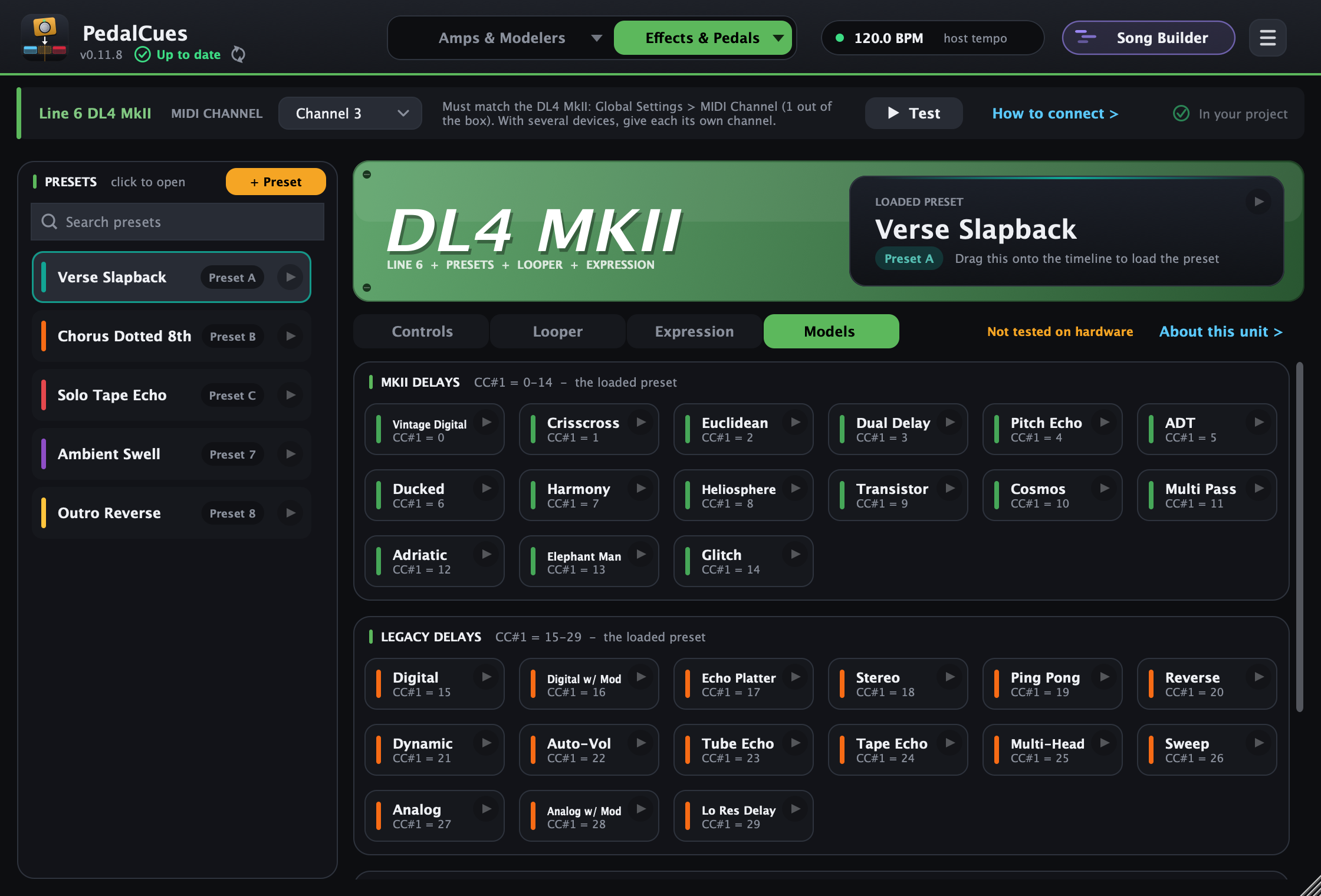The height and width of the screenshot is (896, 1321).
Task: Click the play arrow on Crisscross model
Action: tap(641, 422)
